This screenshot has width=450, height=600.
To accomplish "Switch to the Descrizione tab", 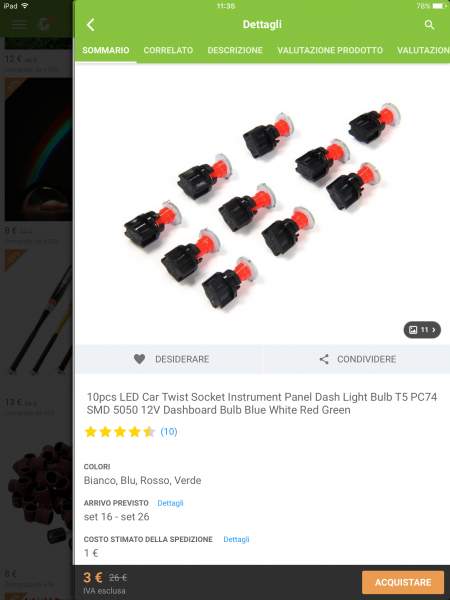I will click(235, 50).
